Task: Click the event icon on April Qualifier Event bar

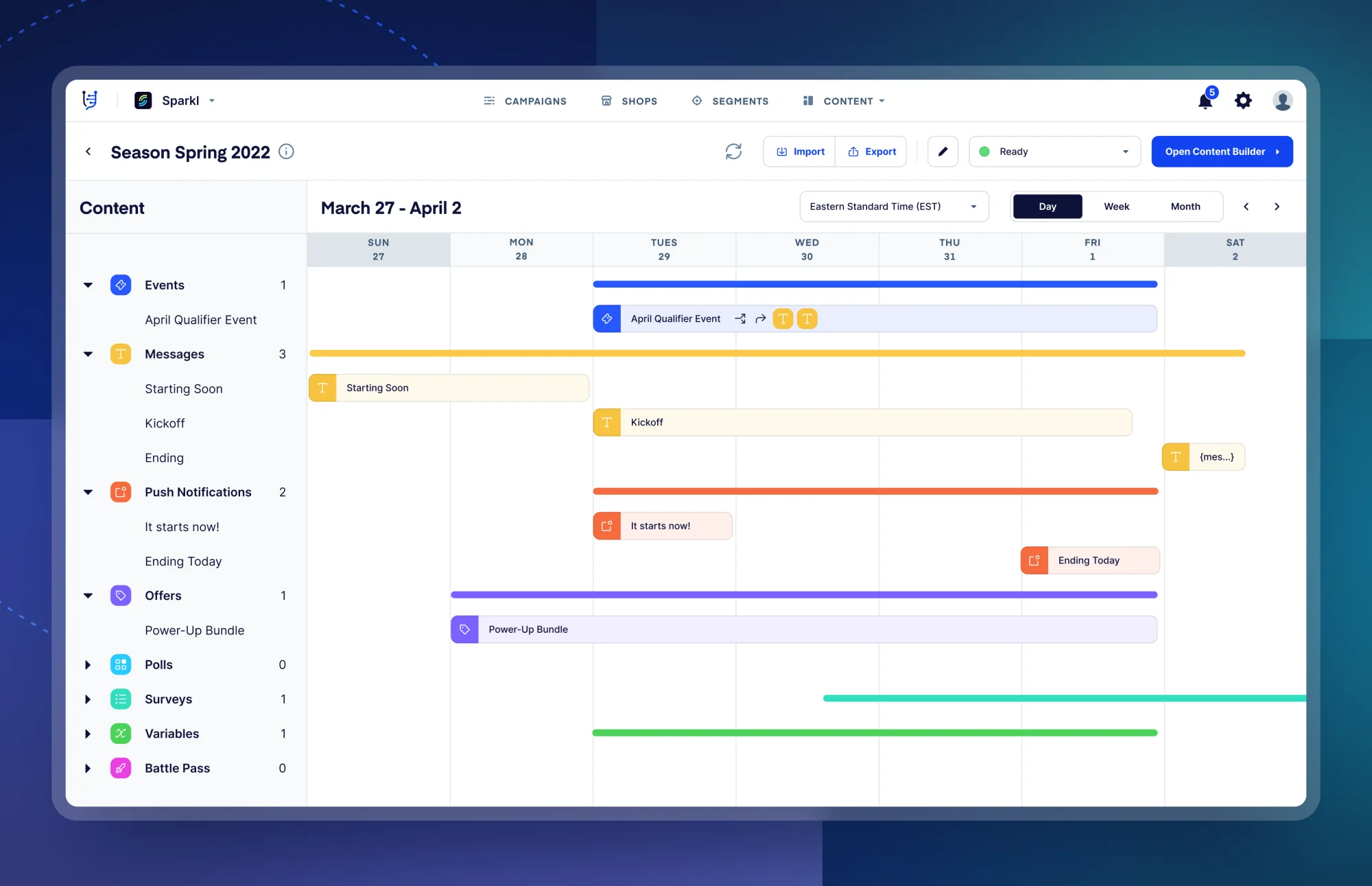Action: click(x=607, y=318)
